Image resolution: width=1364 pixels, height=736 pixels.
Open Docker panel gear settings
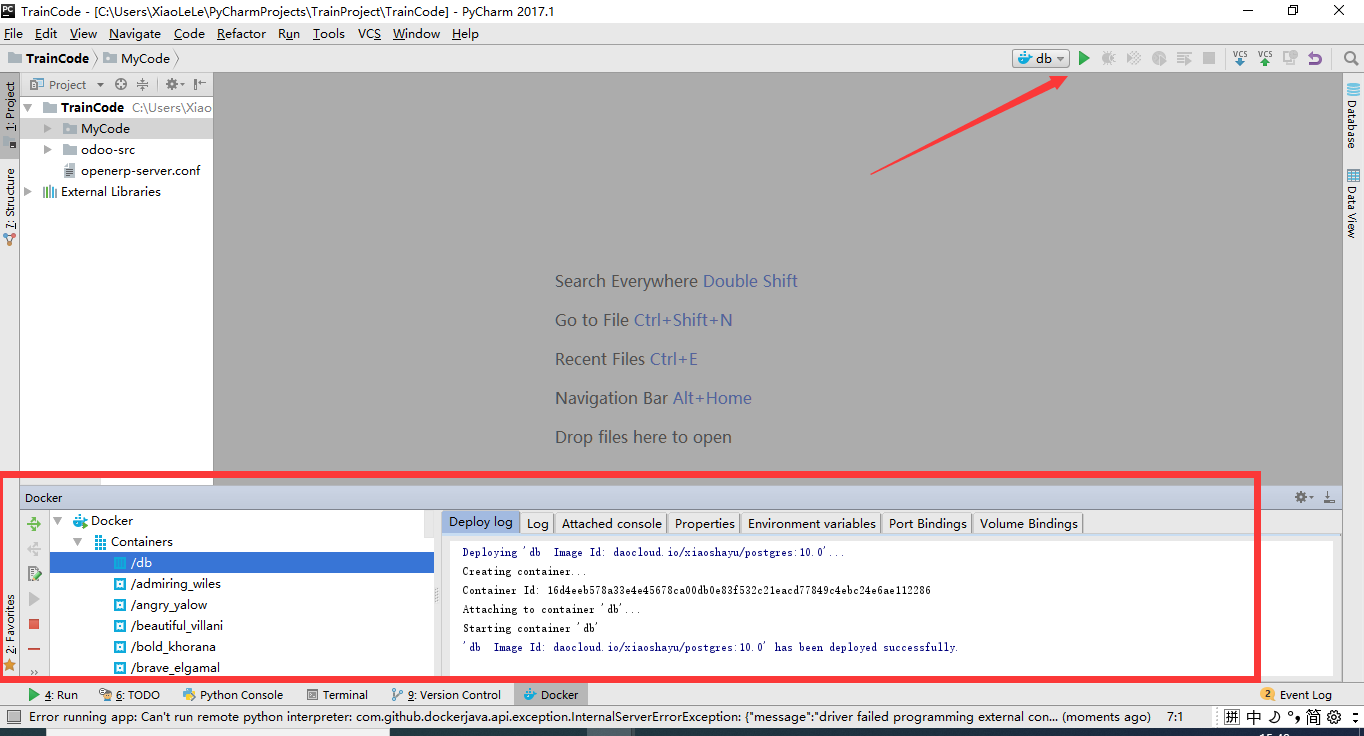1303,497
